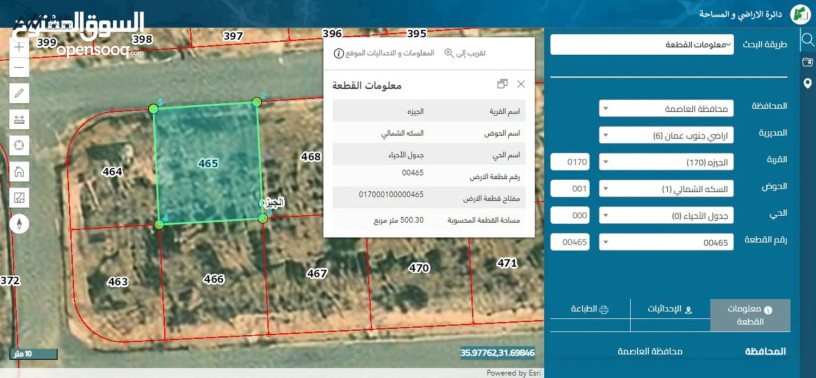Click neighborhood code field 000
This screenshot has height=378, width=816.
[570, 215]
